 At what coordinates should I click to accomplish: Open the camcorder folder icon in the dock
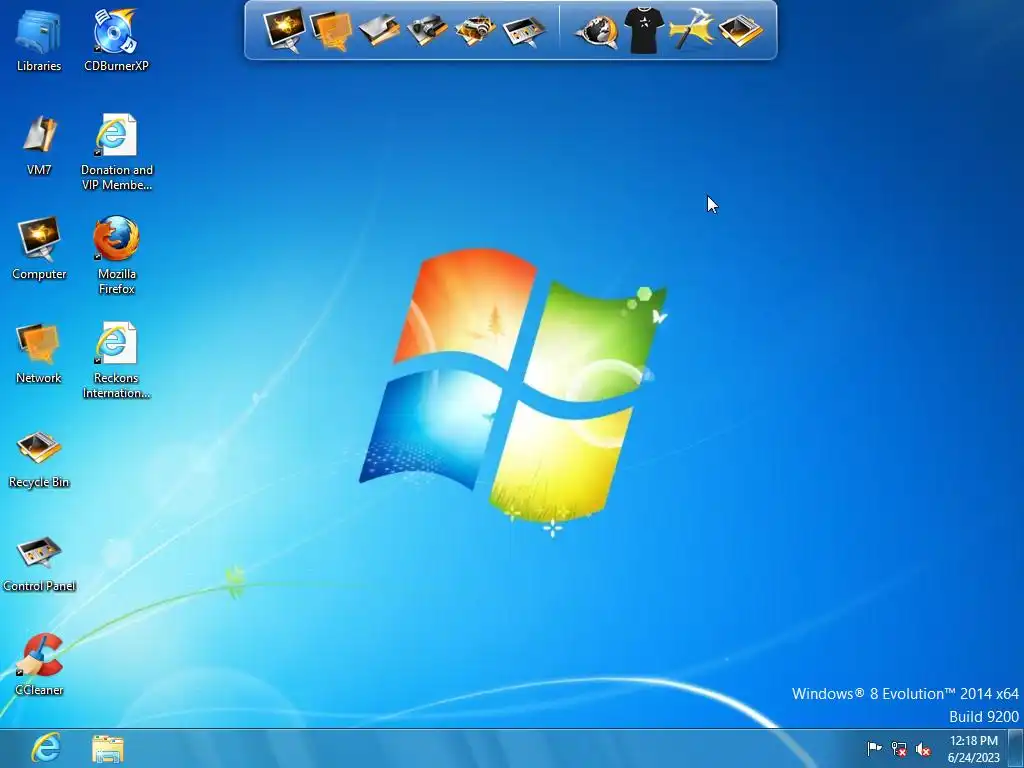click(x=426, y=30)
